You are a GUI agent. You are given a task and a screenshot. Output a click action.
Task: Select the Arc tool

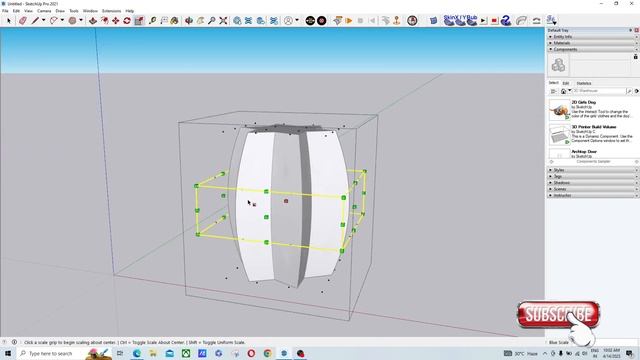click(53, 20)
